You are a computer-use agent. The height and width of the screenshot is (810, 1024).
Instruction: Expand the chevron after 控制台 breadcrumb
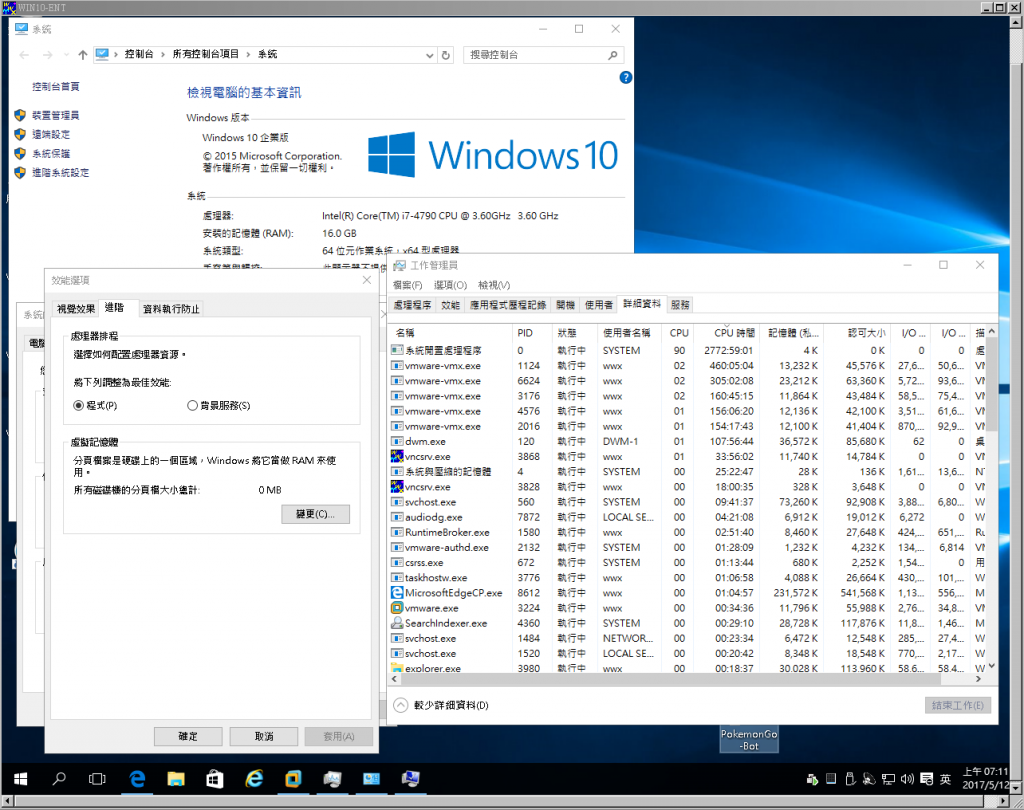coord(163,54)
